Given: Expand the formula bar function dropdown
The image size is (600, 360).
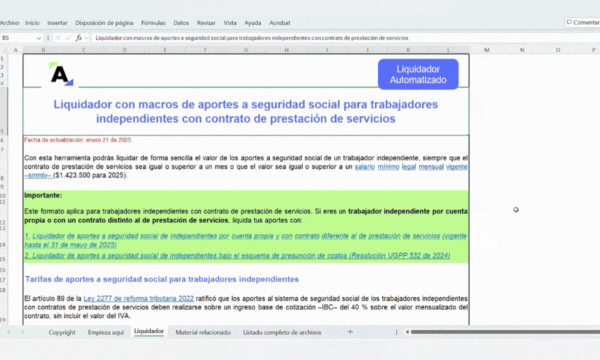Looking at the screenshot, I should (x=86, y=38).
